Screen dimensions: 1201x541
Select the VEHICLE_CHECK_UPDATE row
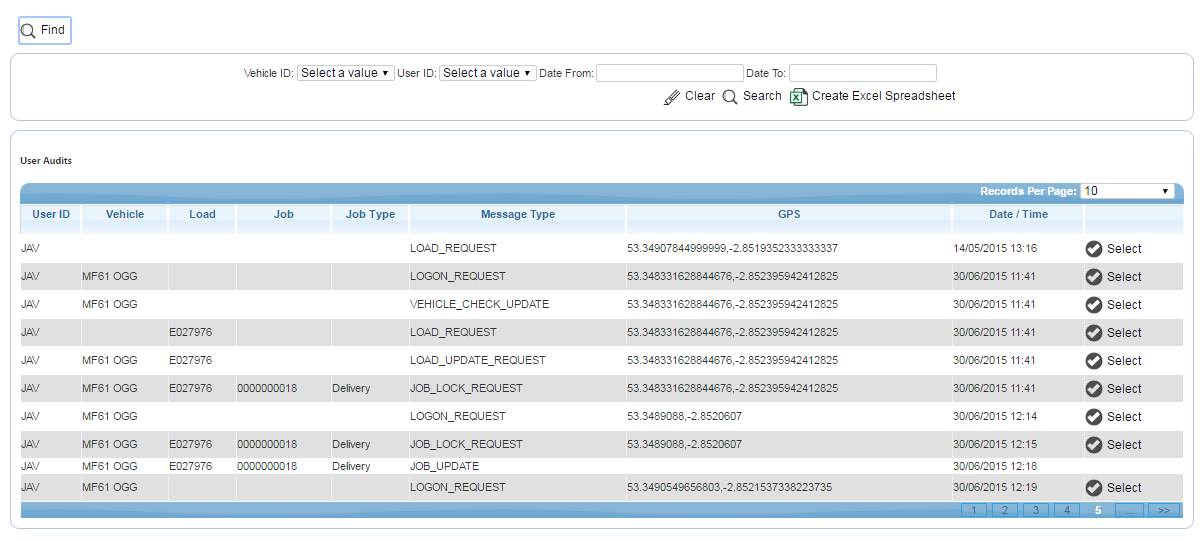click(1113, 305)
